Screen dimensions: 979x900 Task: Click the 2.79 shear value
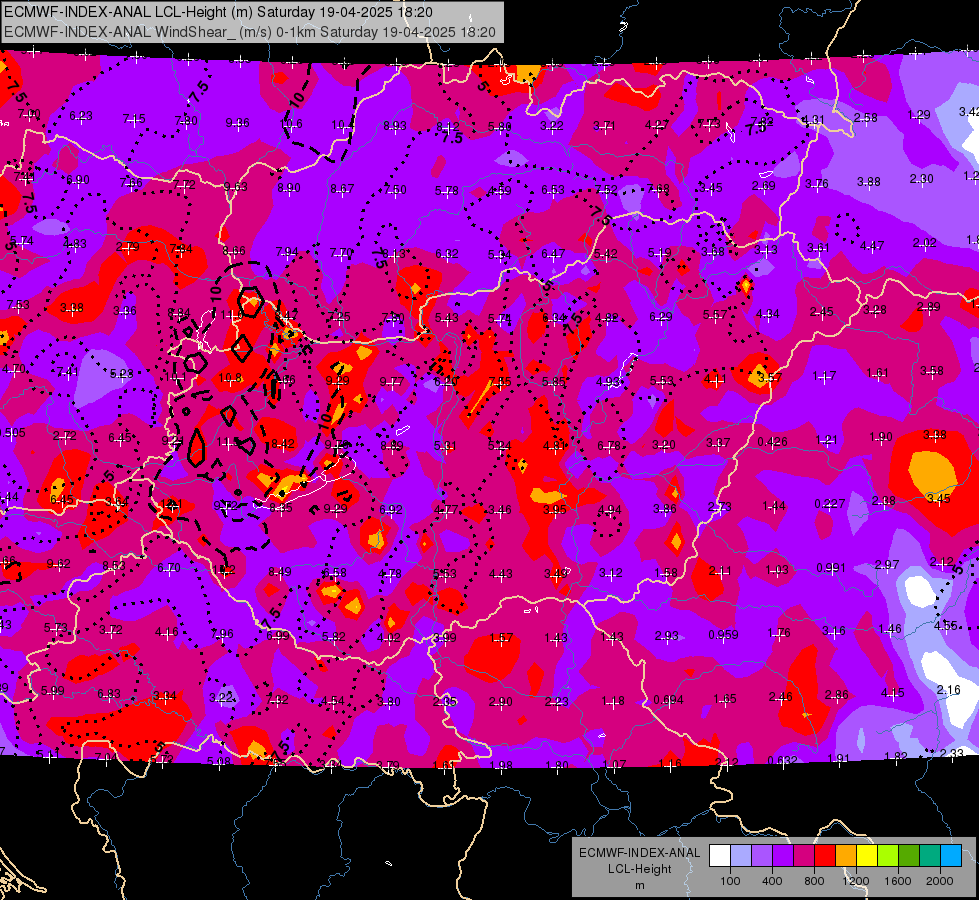127,247
